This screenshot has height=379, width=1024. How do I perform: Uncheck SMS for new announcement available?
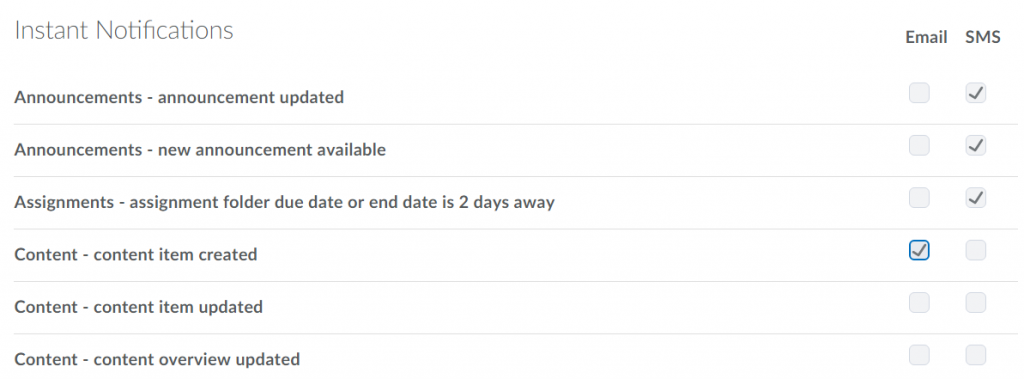(976, 146)
